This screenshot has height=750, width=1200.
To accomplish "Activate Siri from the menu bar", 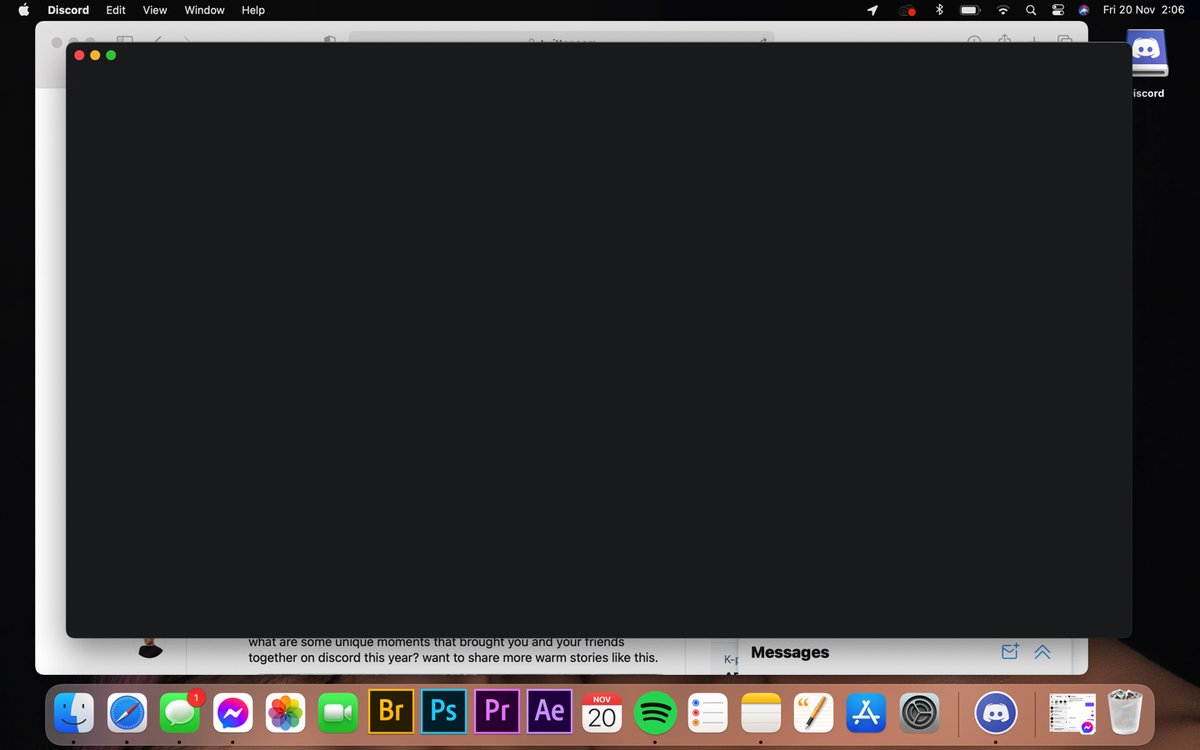I will [1084, 10].
